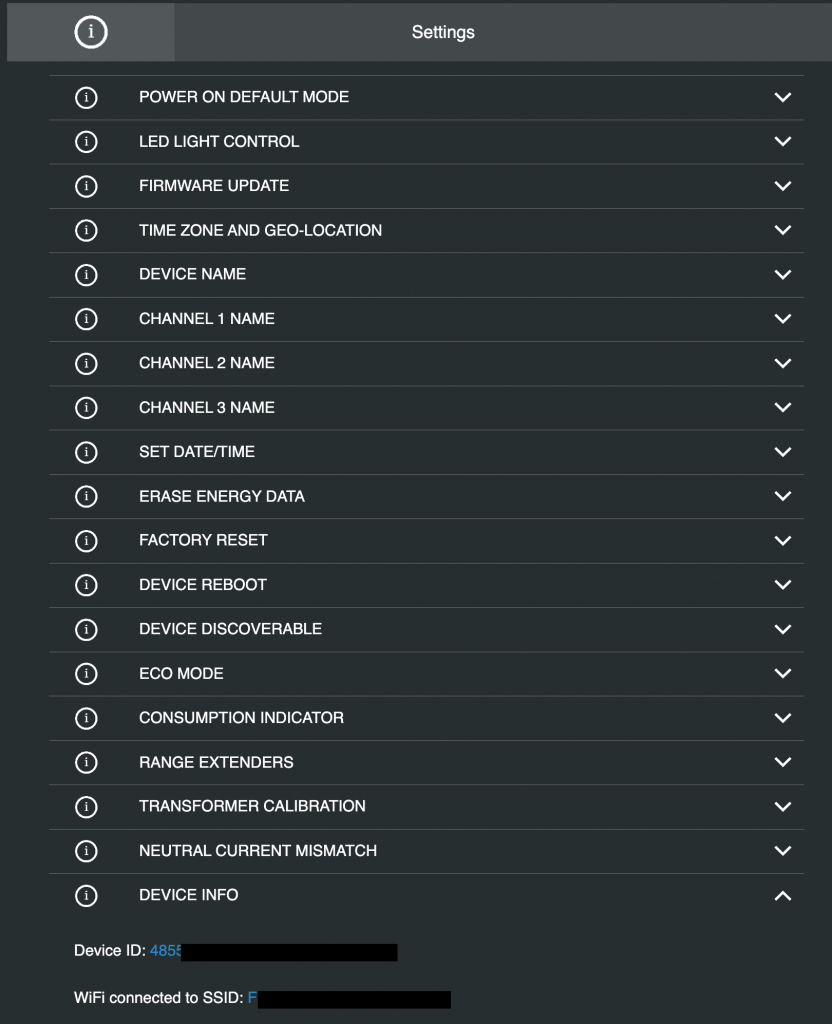The height and width of the screenshot is (1024, 832).
Task: Click the info icon in the header tab
Action: click(x=91, y=32)
